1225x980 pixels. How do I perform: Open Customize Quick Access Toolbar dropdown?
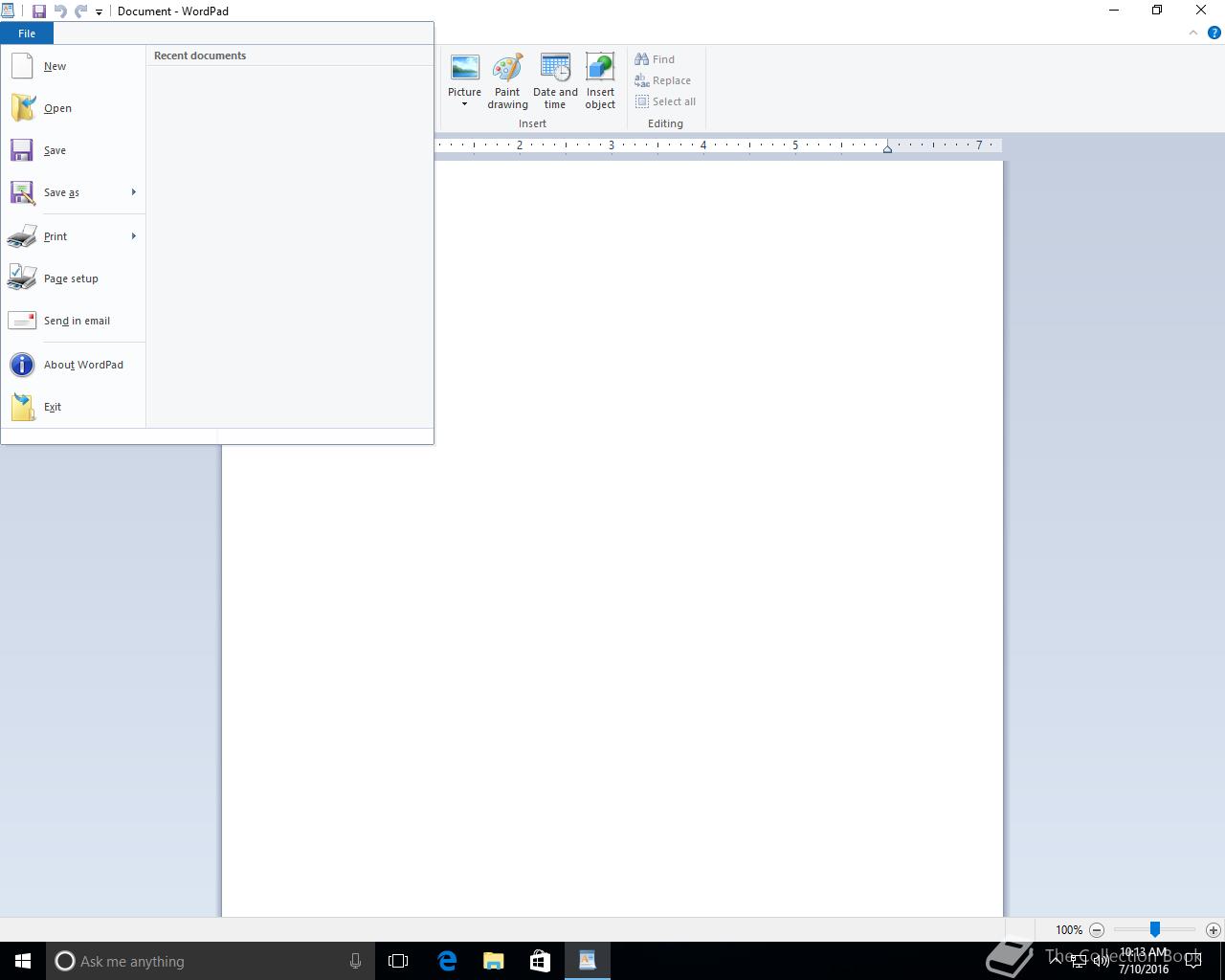(99, 12)
